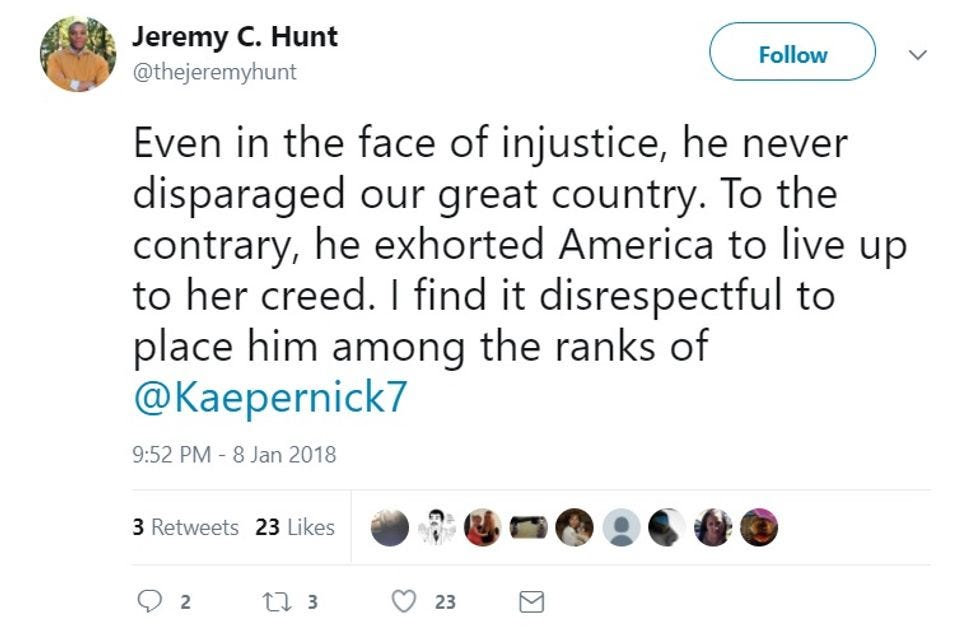Screen dimensions: 980x635
Task: Click the default gray silhouette liker avatar
Action: (622, 528)
